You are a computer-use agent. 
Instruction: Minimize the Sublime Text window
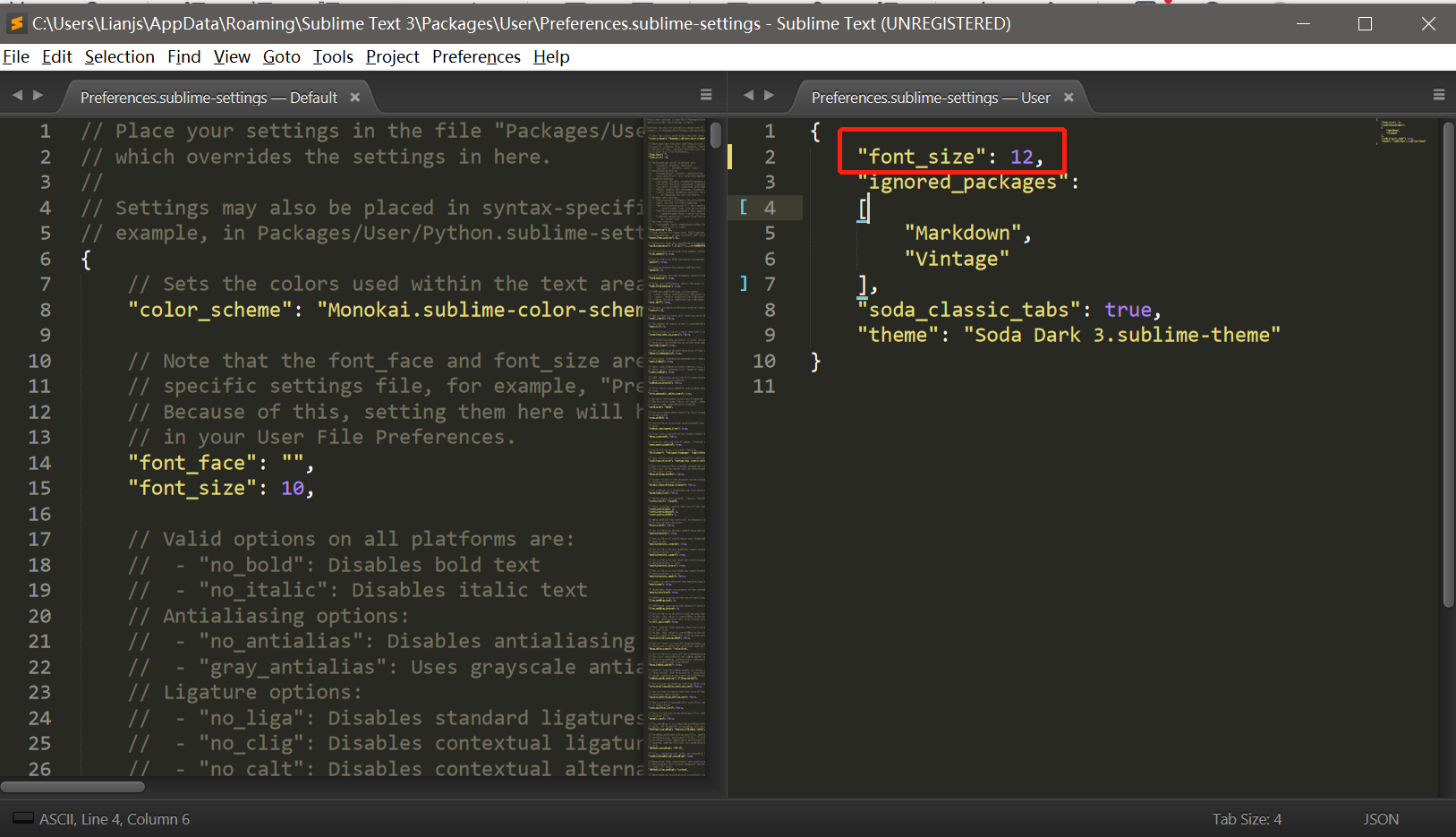point(1303,23)
